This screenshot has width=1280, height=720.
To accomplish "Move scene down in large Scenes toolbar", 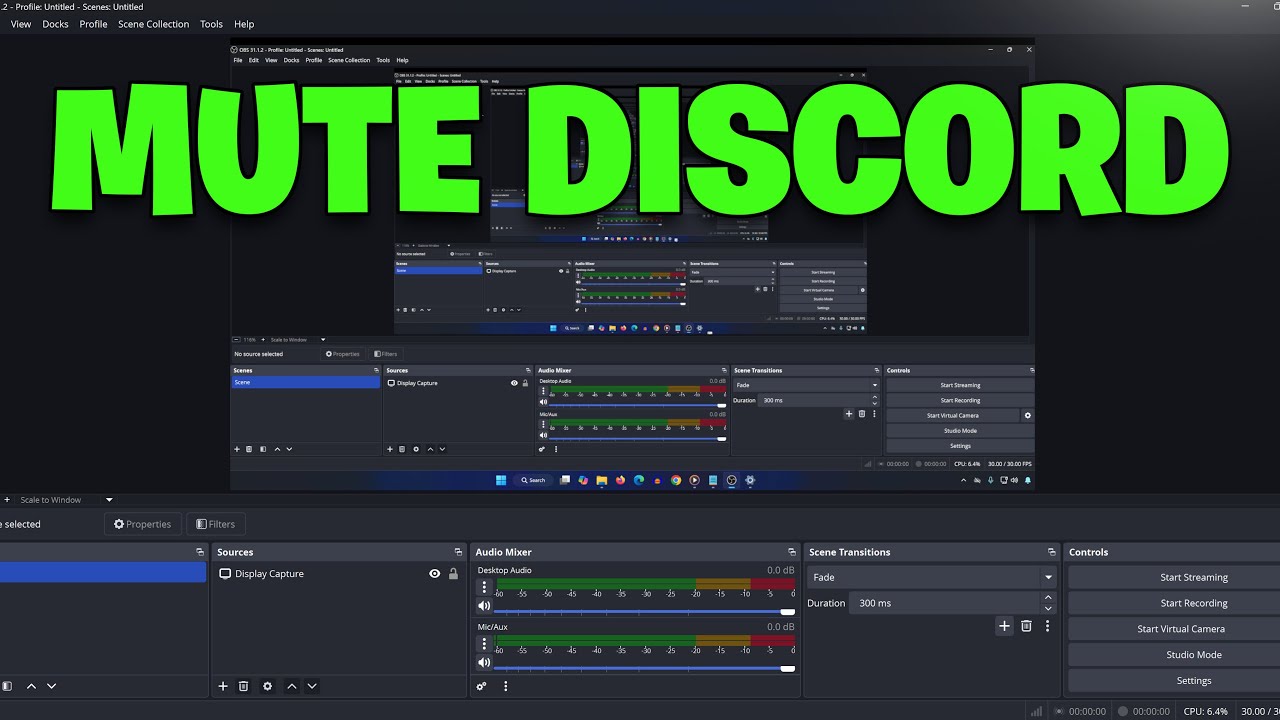I will coord(51,686).
